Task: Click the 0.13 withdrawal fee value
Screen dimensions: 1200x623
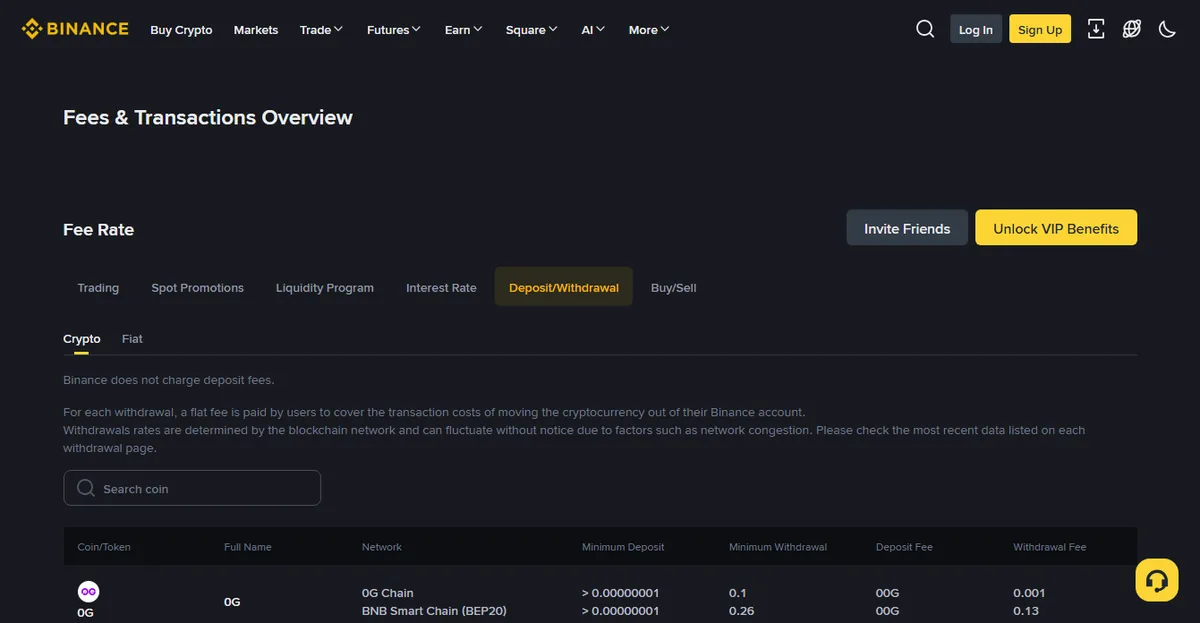Action: coord(1026,611)
